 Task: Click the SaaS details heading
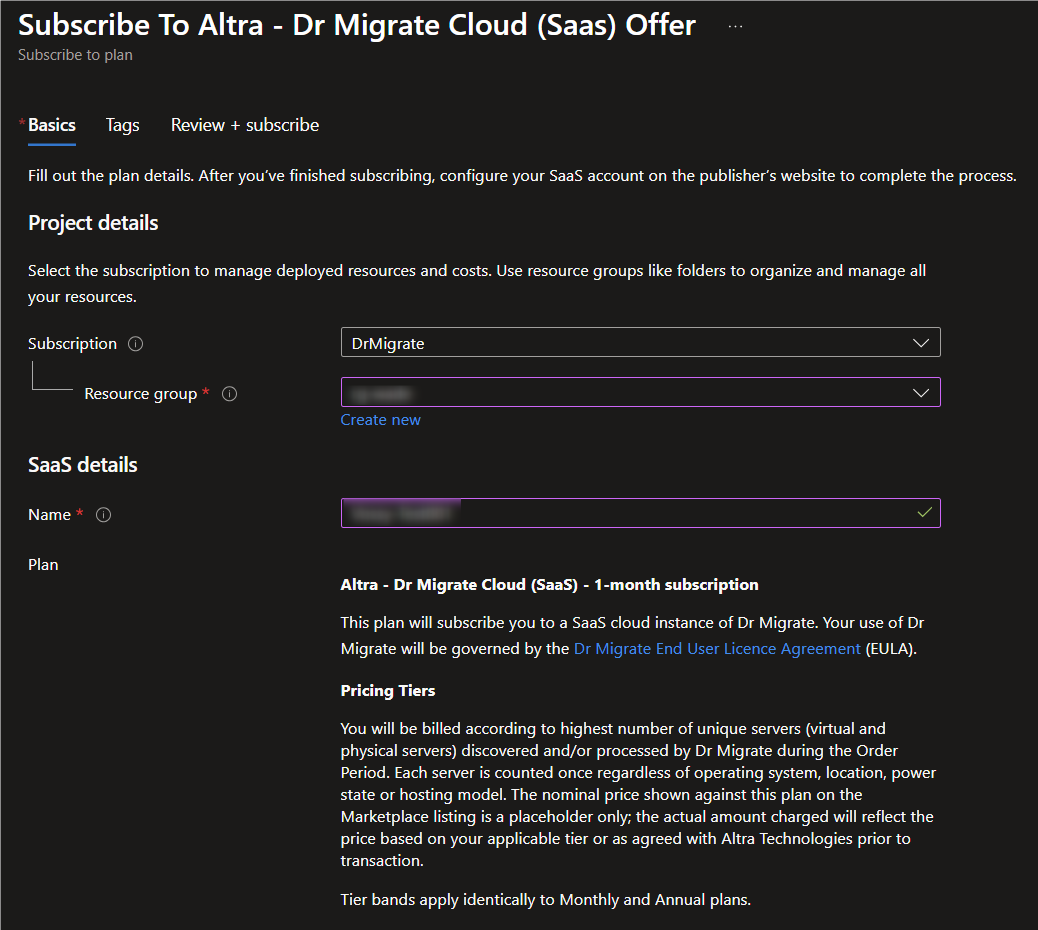pyautogui.click(x=83, y=465)
